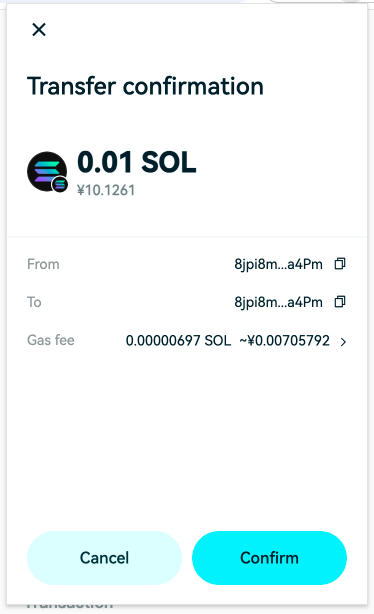Click the From label
Image resolution: width=374 pixels, height=614 pixels.
point(43,264)
